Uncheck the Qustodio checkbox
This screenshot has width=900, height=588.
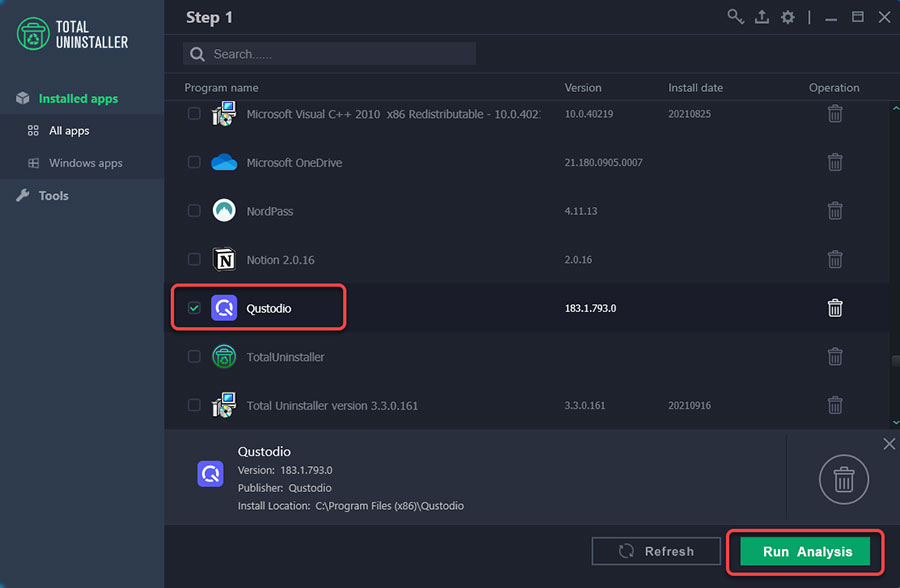[194, 308]
